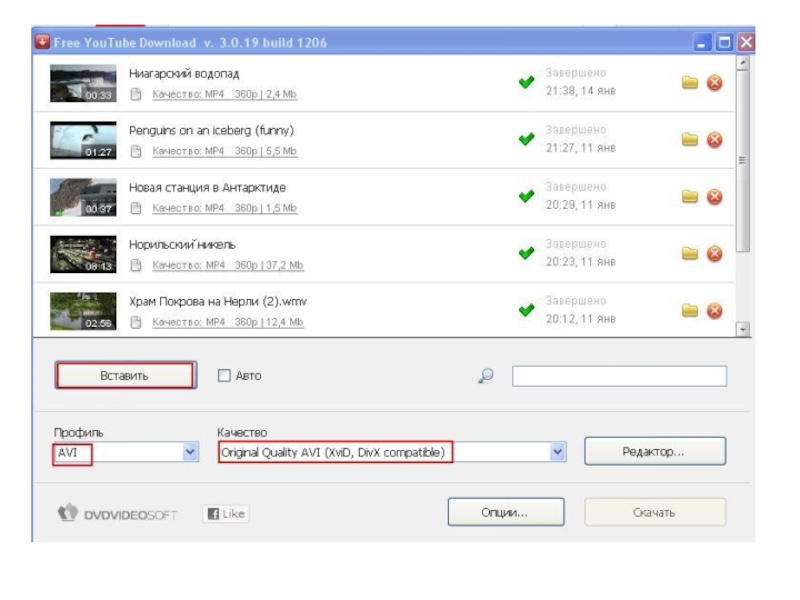Expand the Качество dropdown list
Viewport: 800px width, 600px height.
[558, 452]
